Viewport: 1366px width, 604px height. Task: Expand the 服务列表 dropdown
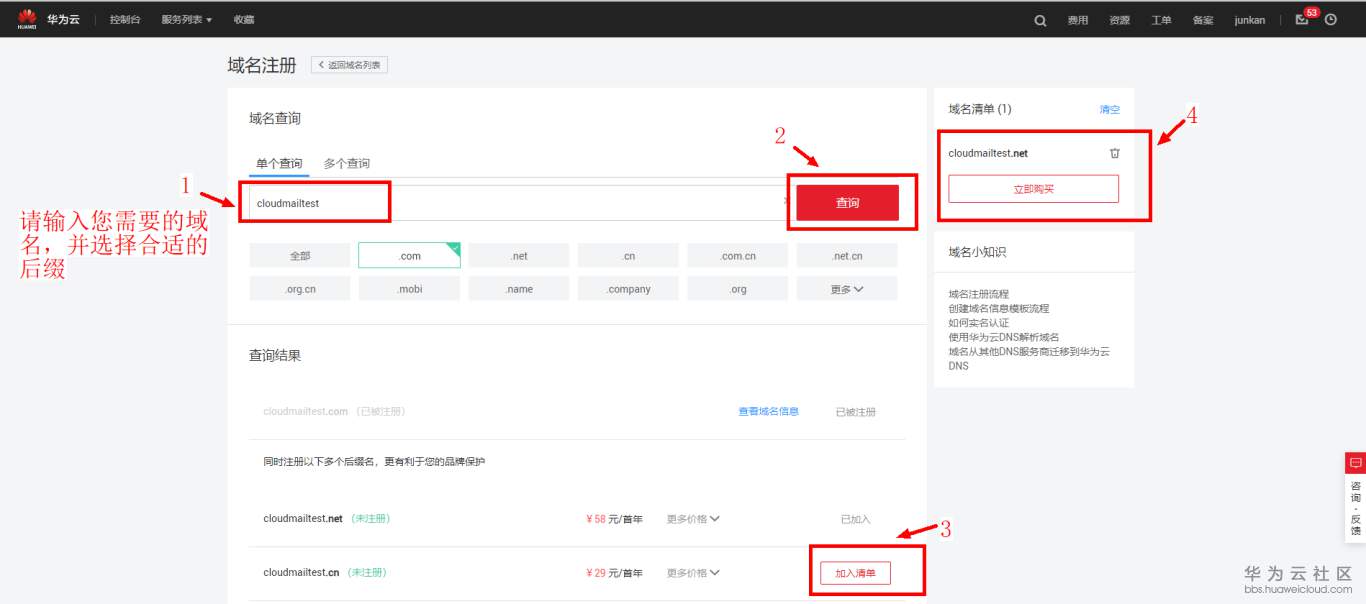click(x=187, y=20)
